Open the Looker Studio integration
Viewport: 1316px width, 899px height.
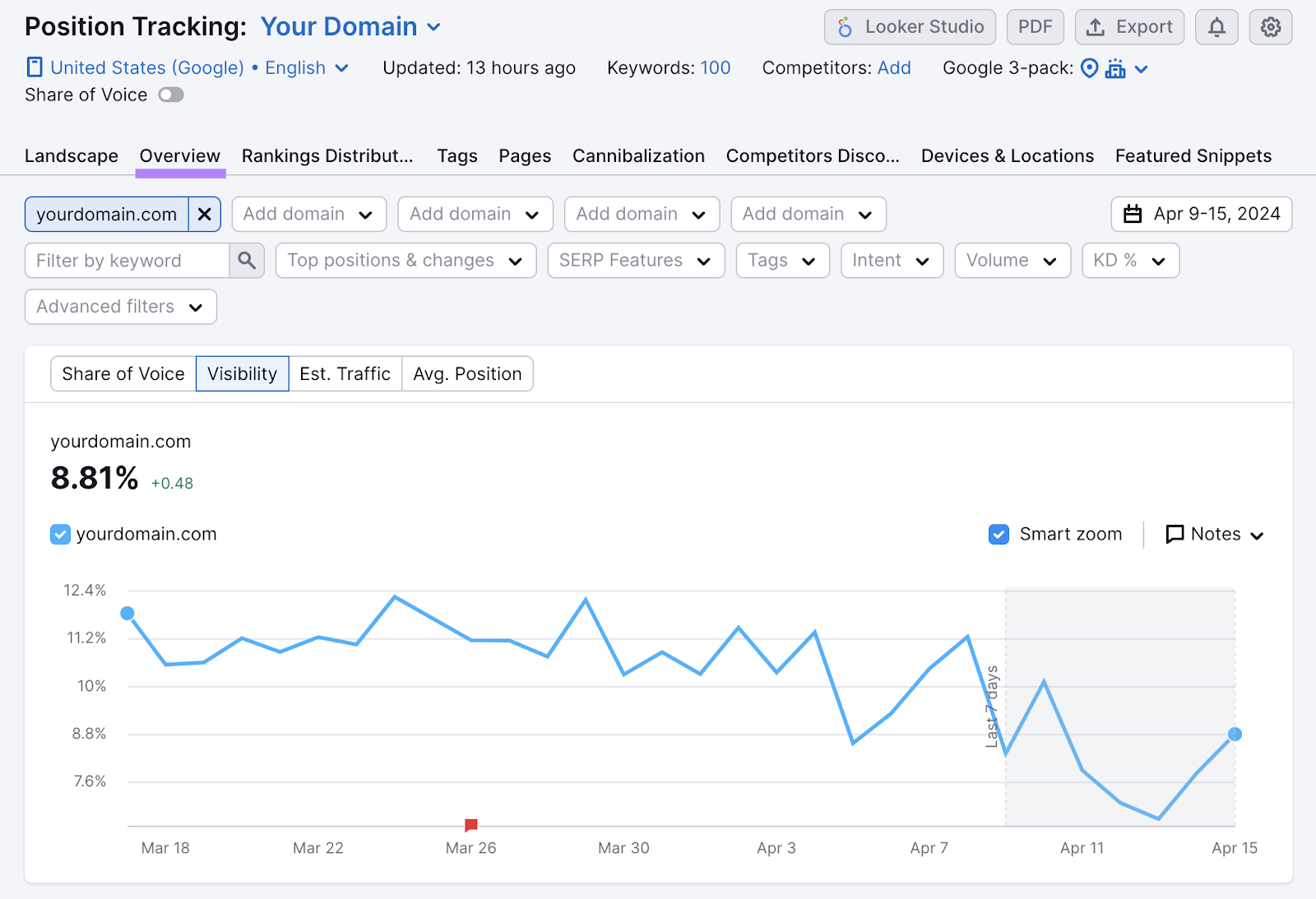click(x=909, y=26)
